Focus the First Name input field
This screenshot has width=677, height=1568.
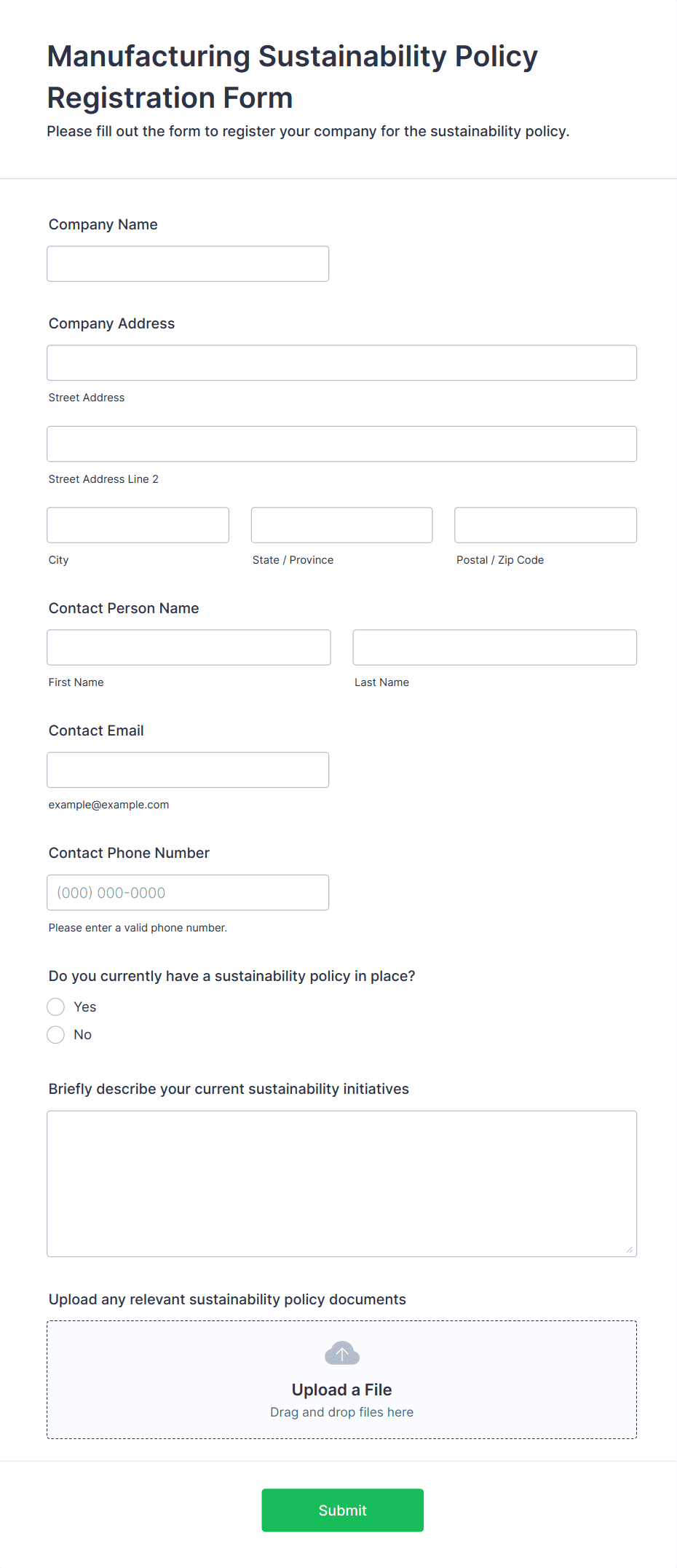pyautogui.click(x=189, y=647)
